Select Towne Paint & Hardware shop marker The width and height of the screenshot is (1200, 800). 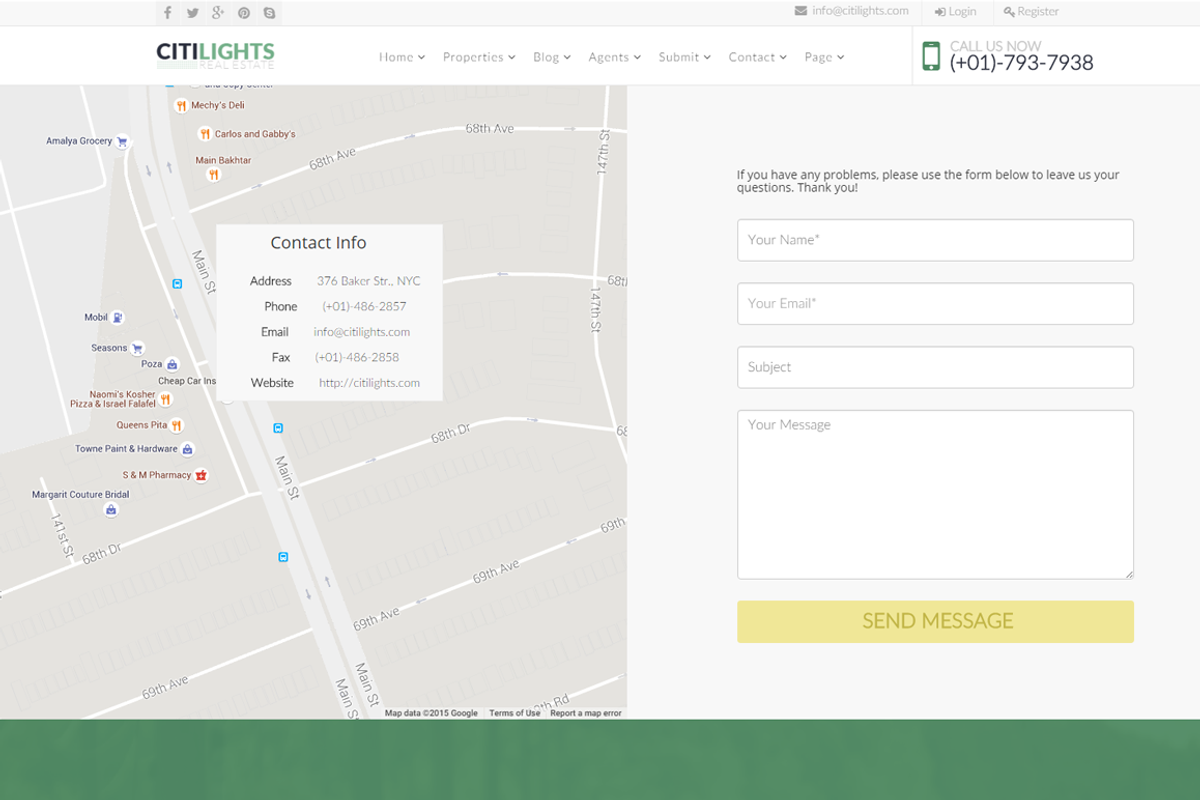pyautogui.click(x=188, y=449)
